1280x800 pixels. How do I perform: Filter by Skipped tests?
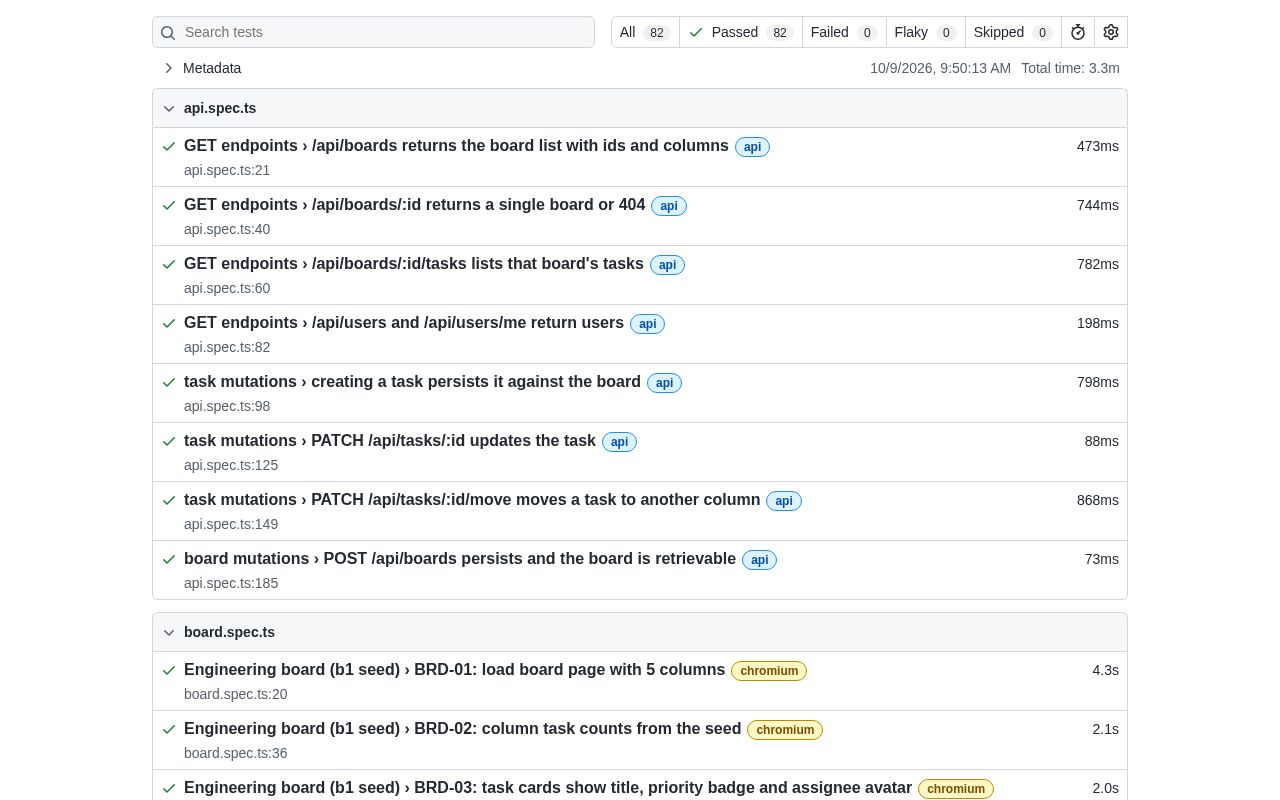(1013, 32)
